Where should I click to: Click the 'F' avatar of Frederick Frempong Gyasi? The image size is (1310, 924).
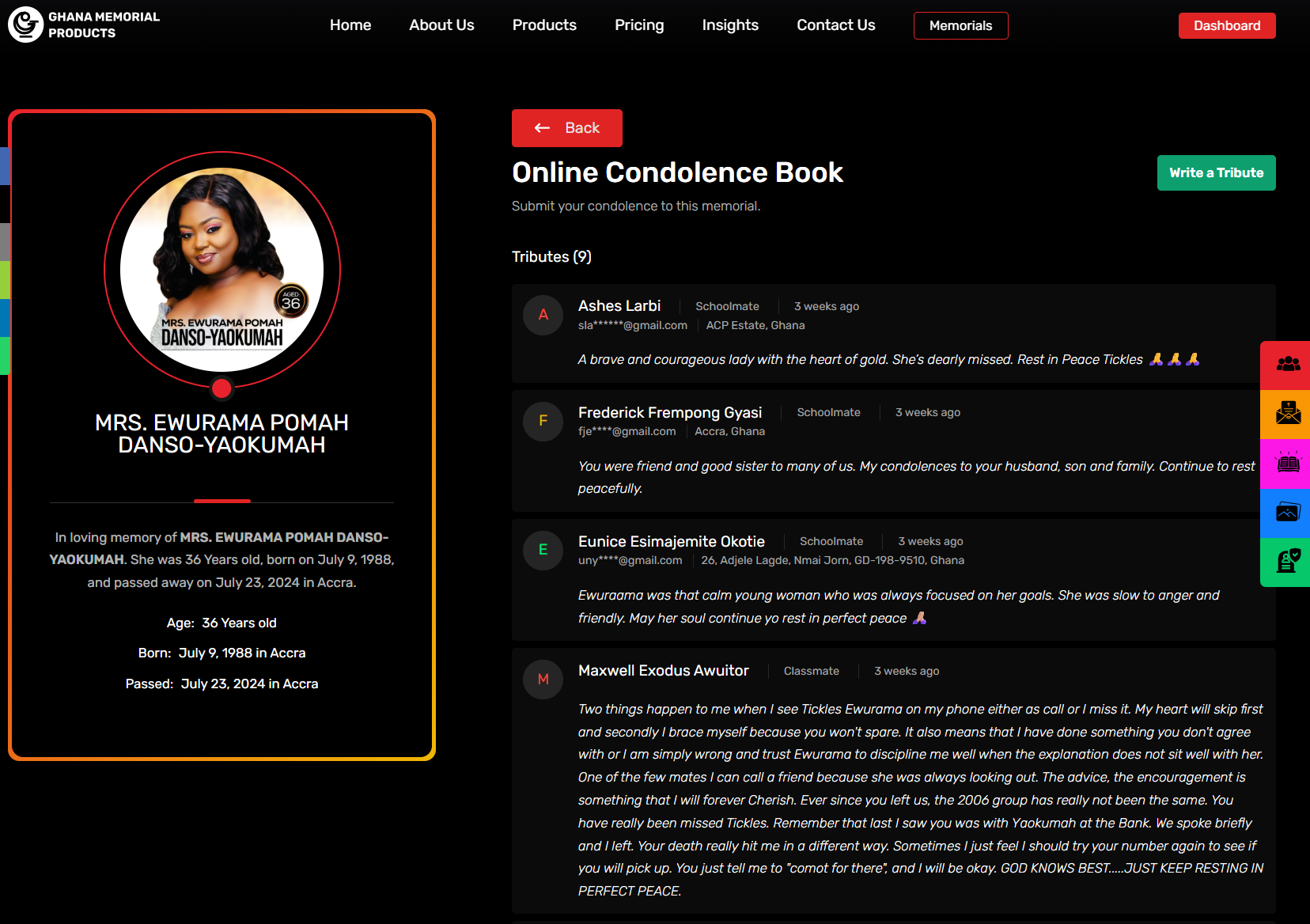pyautogui.click(x=543, y=421)
